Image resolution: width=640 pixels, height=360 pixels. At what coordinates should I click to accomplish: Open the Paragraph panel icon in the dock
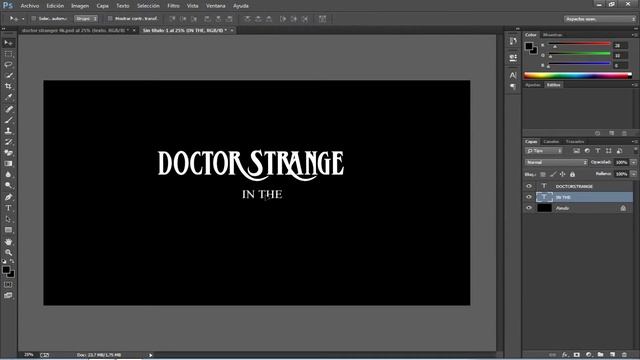(513, 86)
